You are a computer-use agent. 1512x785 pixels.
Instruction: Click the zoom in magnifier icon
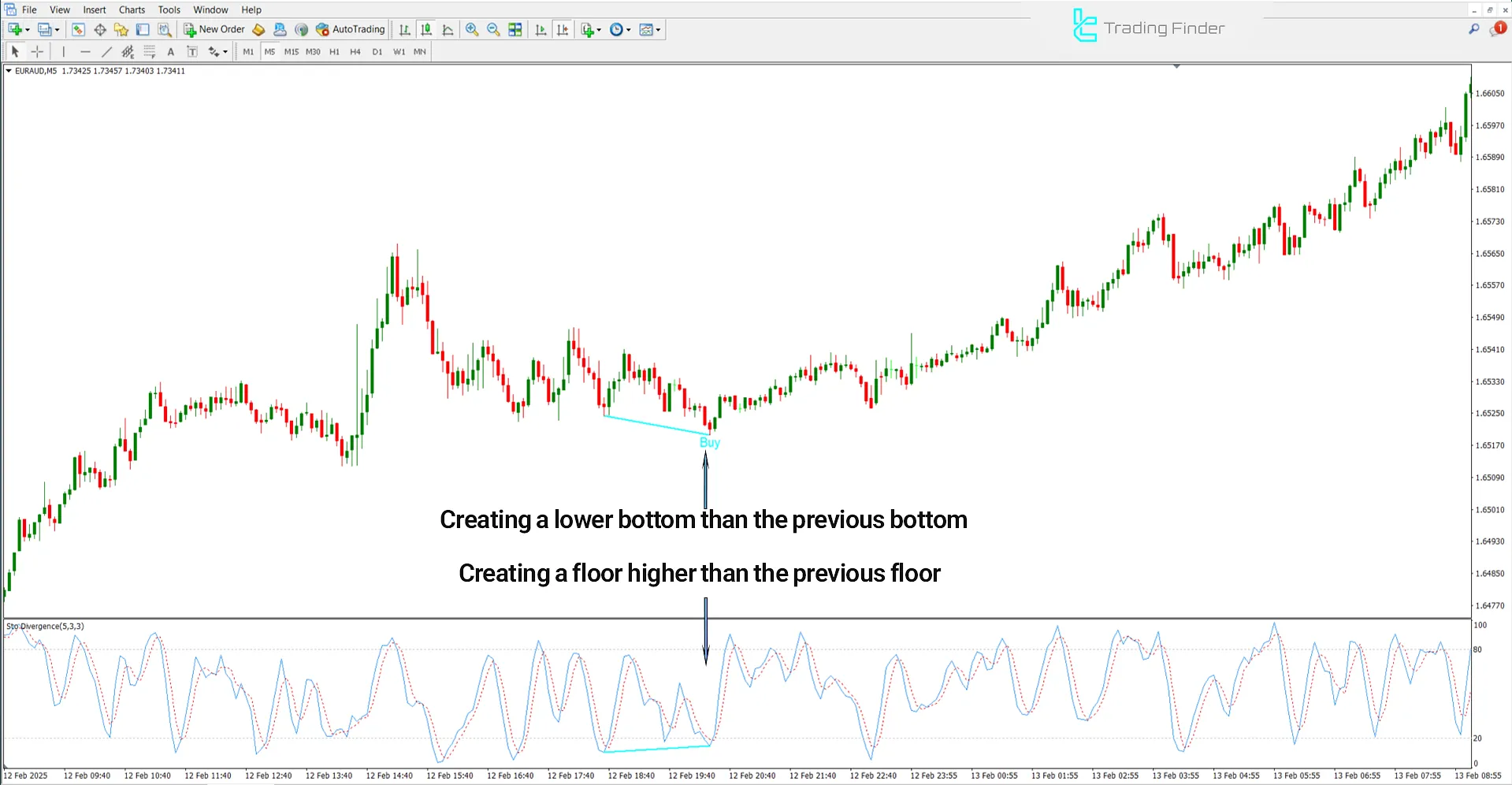[x=472, y=29]
